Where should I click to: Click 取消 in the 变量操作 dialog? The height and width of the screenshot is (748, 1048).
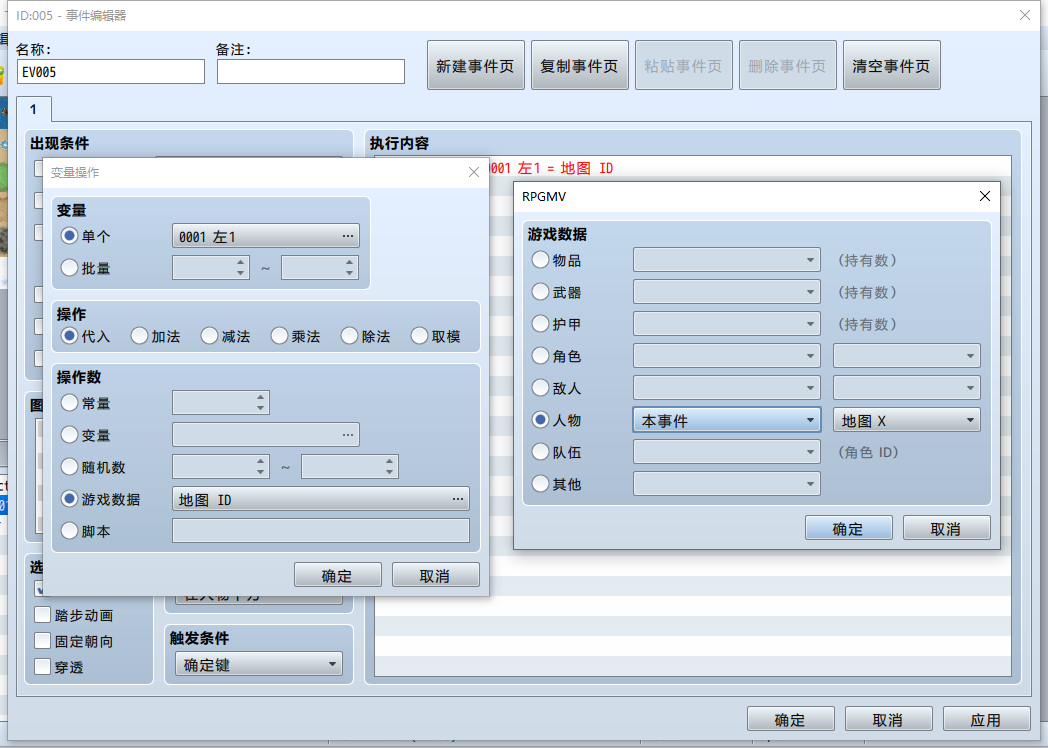[436, 575]
